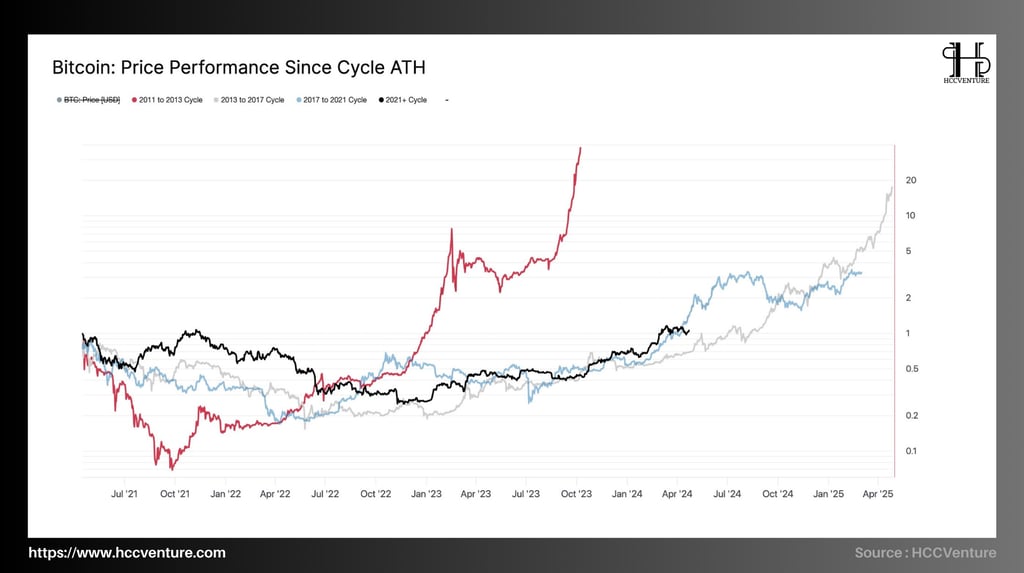Click the black 2021+ Cycle legend dot
This screenshot has height=573, width=1024.
(x=381, y=100)
